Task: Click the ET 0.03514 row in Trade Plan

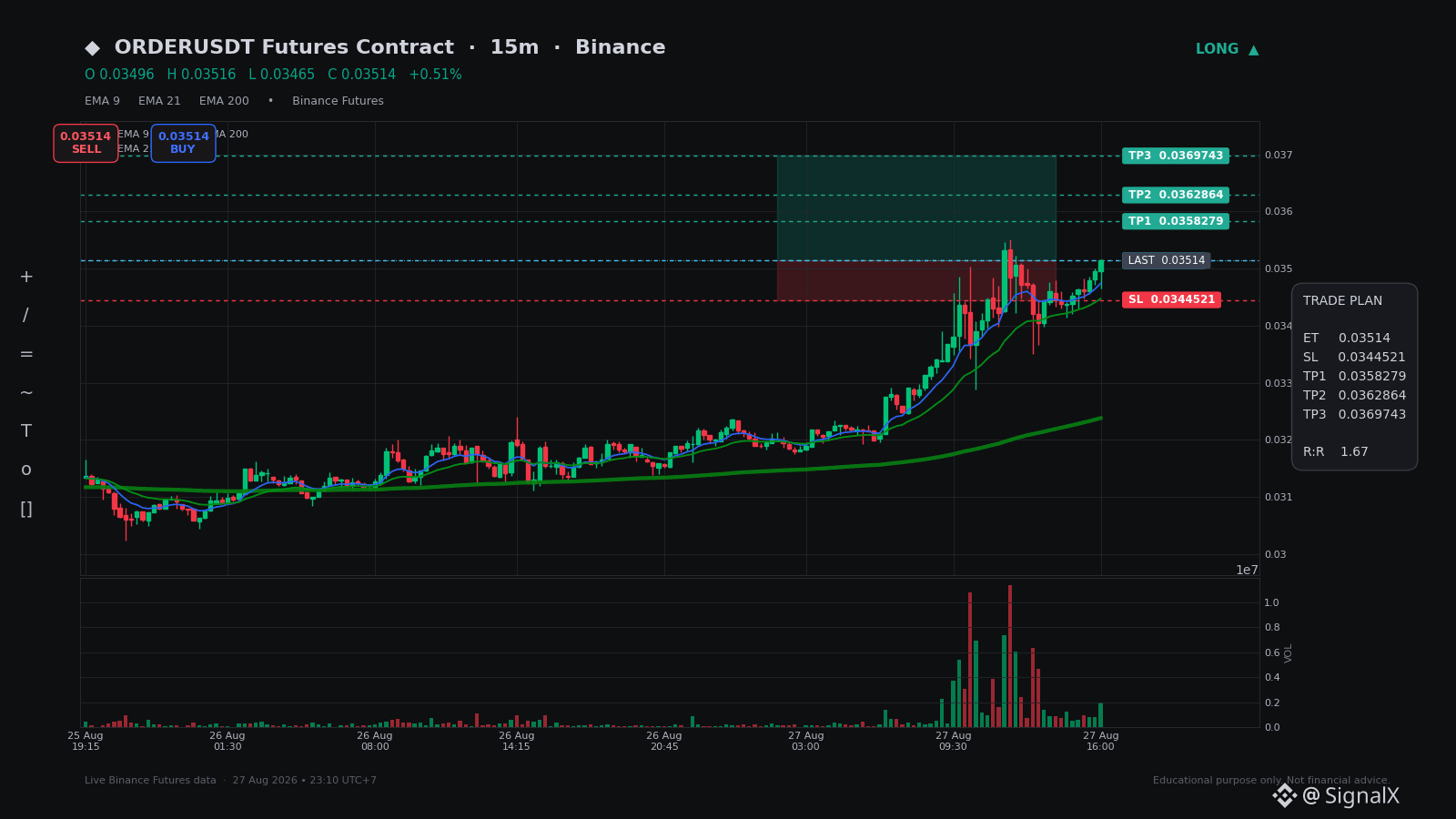Action: pos(1347,338)
